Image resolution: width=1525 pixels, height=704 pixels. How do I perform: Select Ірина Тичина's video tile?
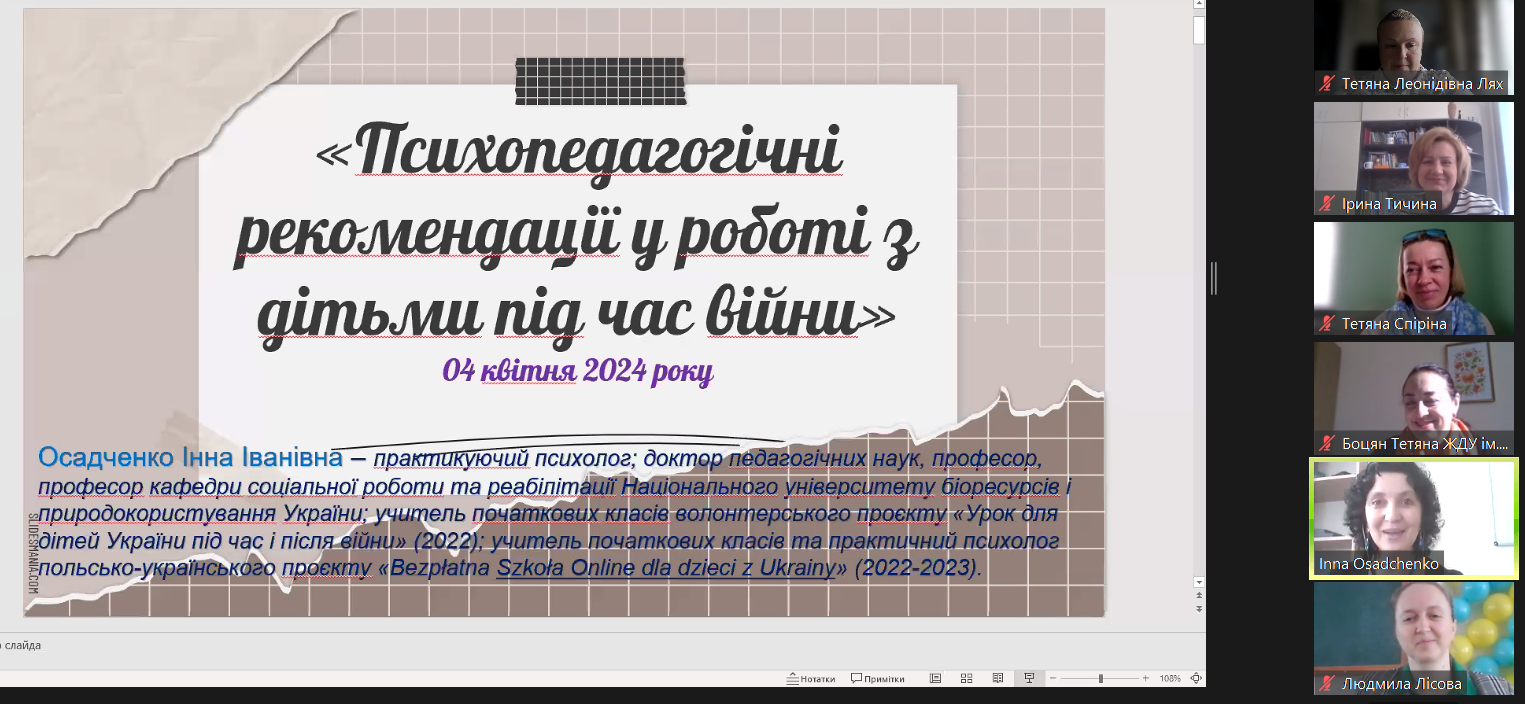(1413, 157)
